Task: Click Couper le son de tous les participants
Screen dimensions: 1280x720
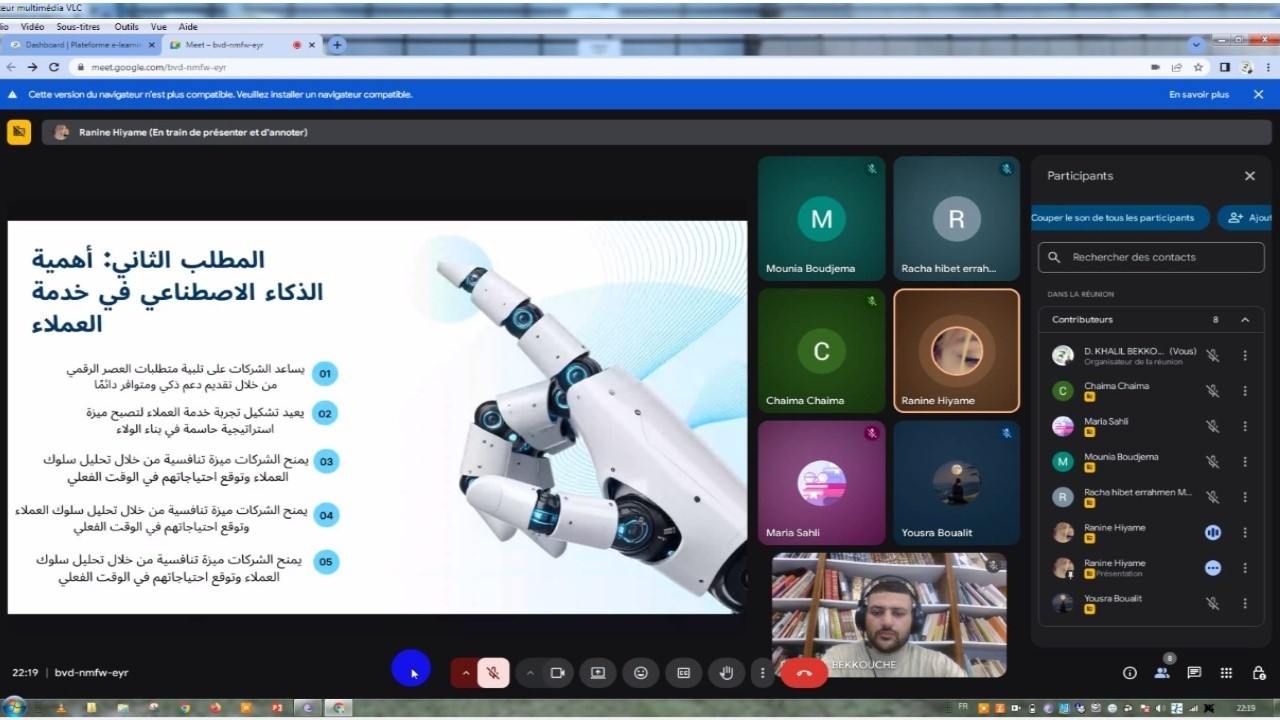Action: point(1120,217)
